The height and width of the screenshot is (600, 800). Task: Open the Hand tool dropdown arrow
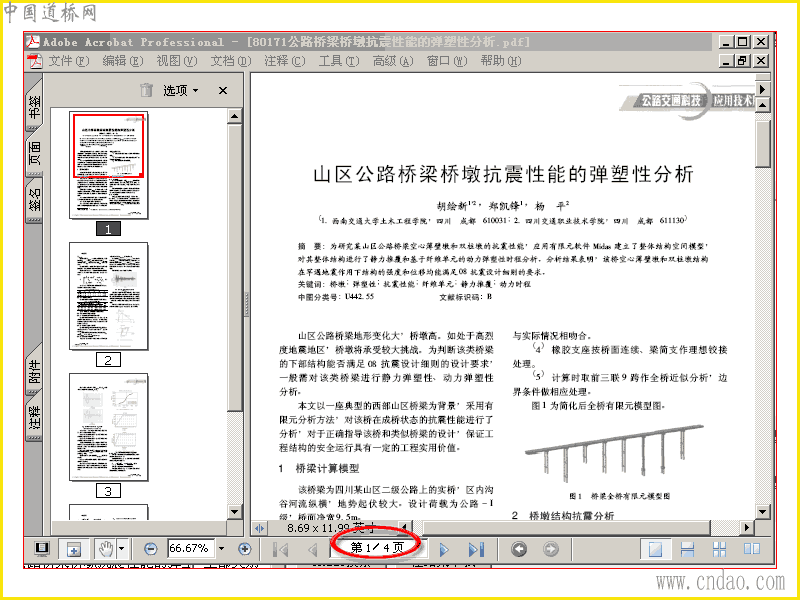click(x=121, y=549)
